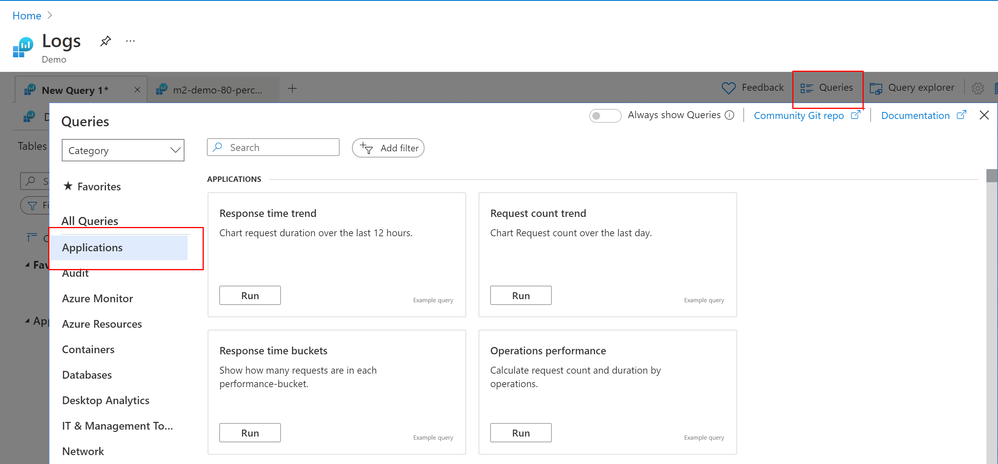Pin the Logs page with pushpin icon
This screenshot has height=464, width=998.
105,41
